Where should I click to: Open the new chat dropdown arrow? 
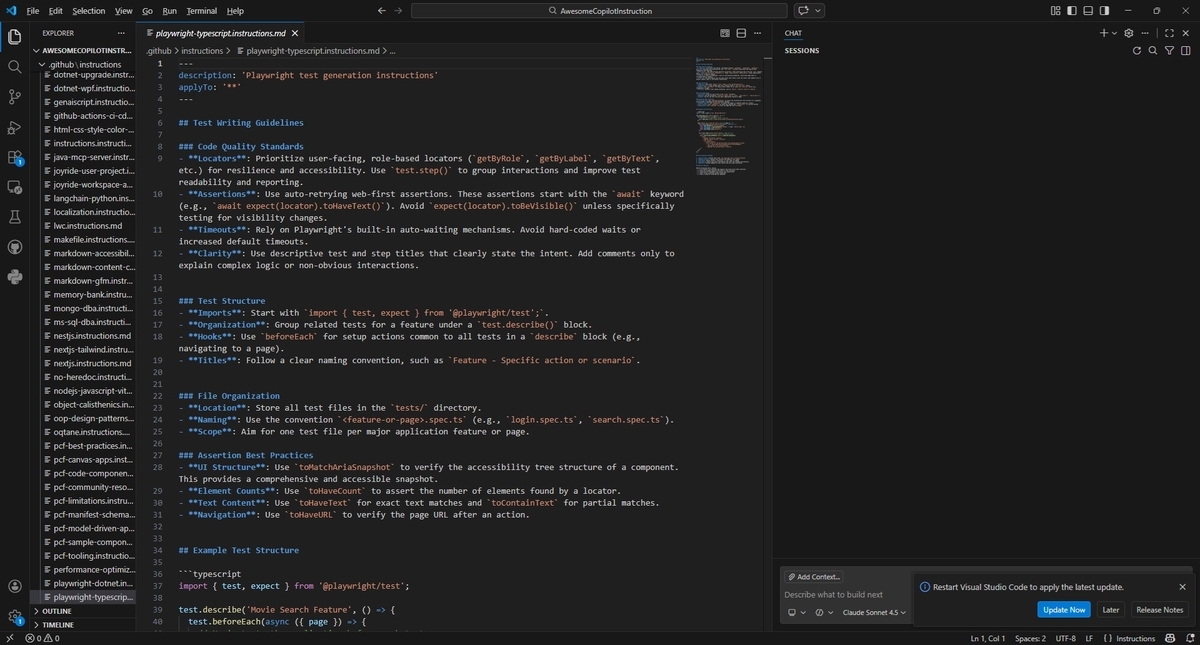click(1115, 33)
